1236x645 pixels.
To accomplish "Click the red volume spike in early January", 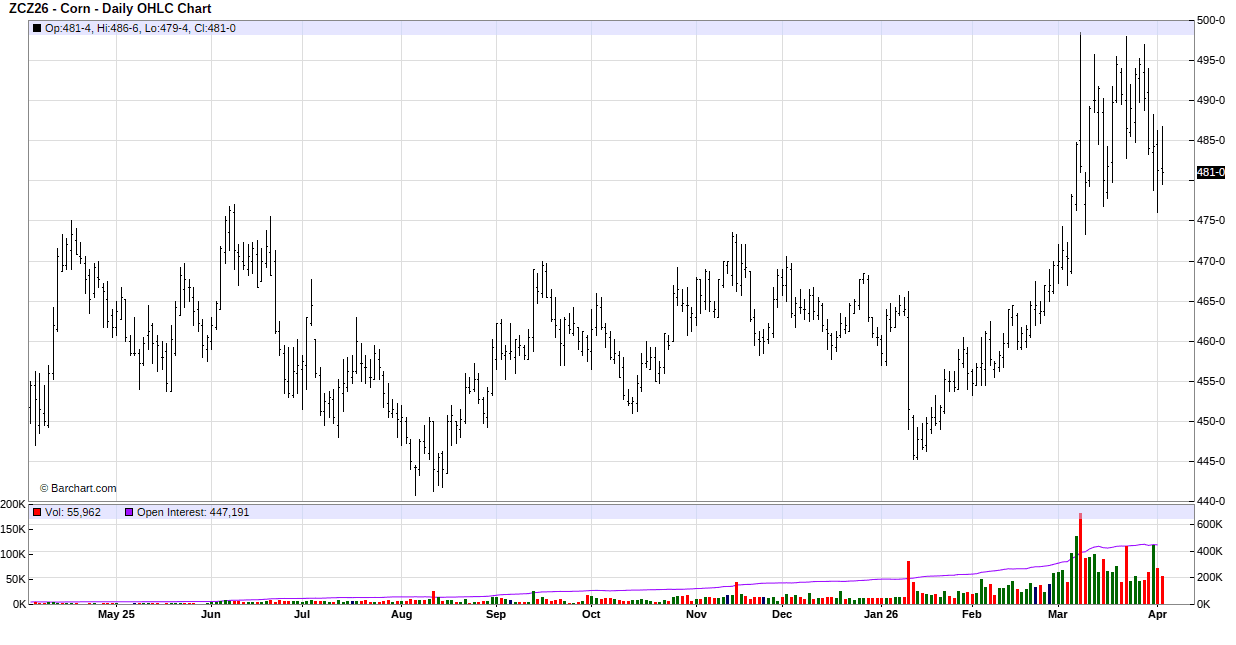I will coord(909,582).
